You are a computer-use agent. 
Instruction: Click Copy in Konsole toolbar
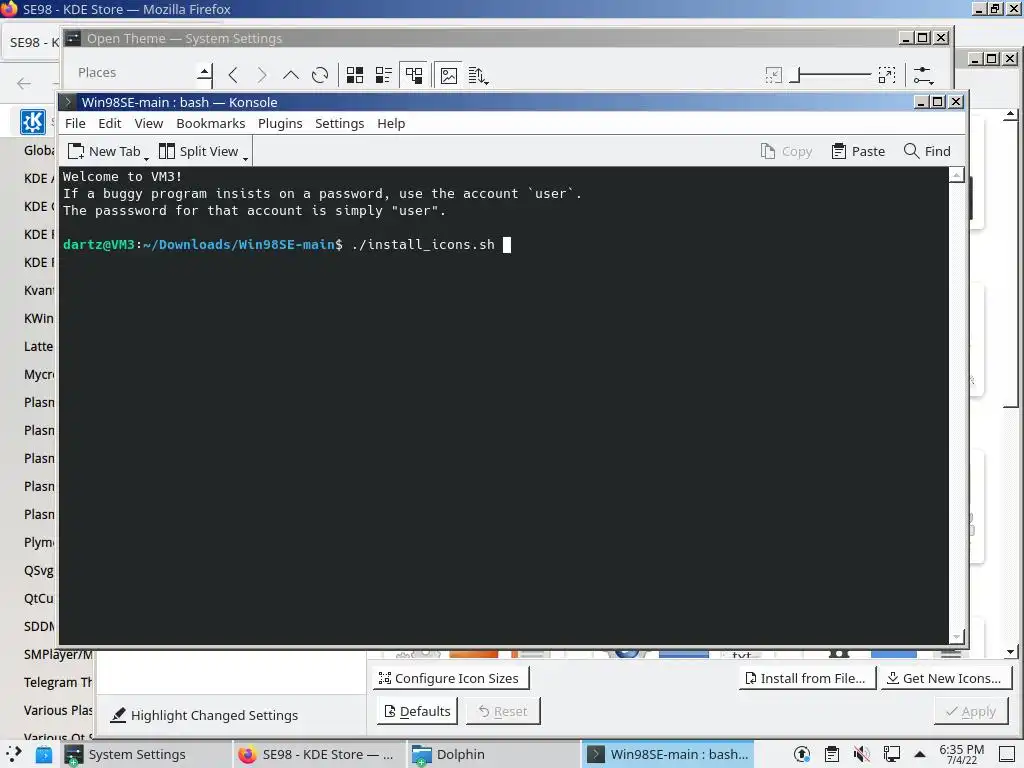[786, 152]
